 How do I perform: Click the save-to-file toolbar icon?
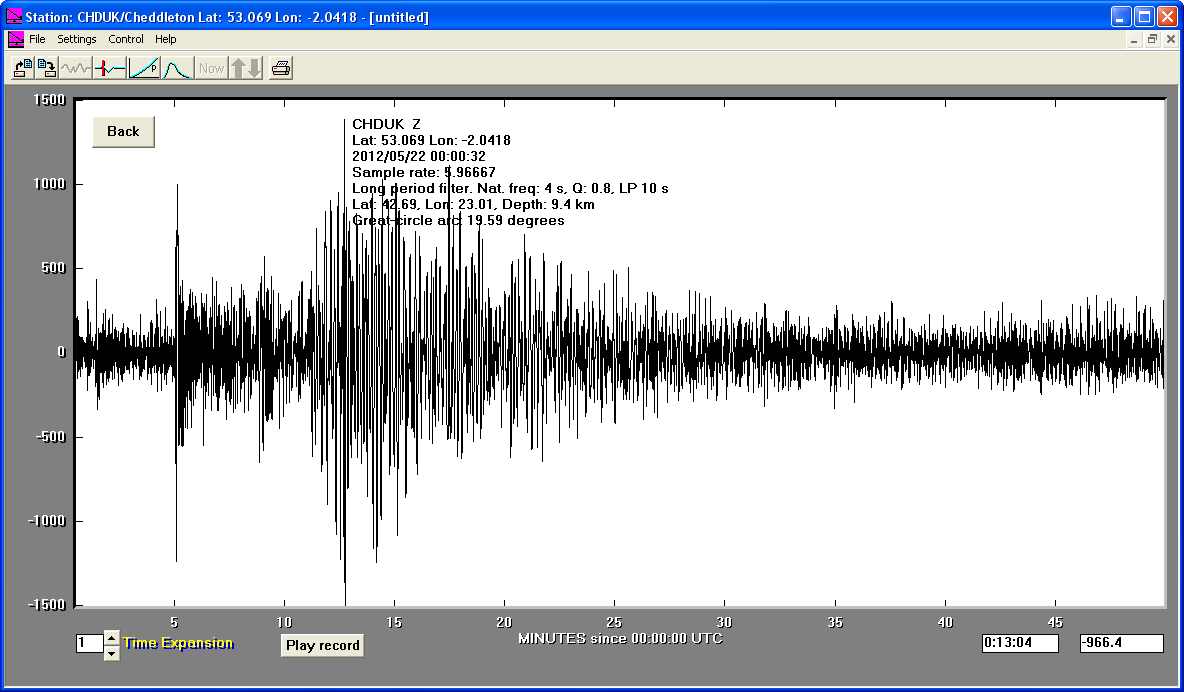pos(47,69)
